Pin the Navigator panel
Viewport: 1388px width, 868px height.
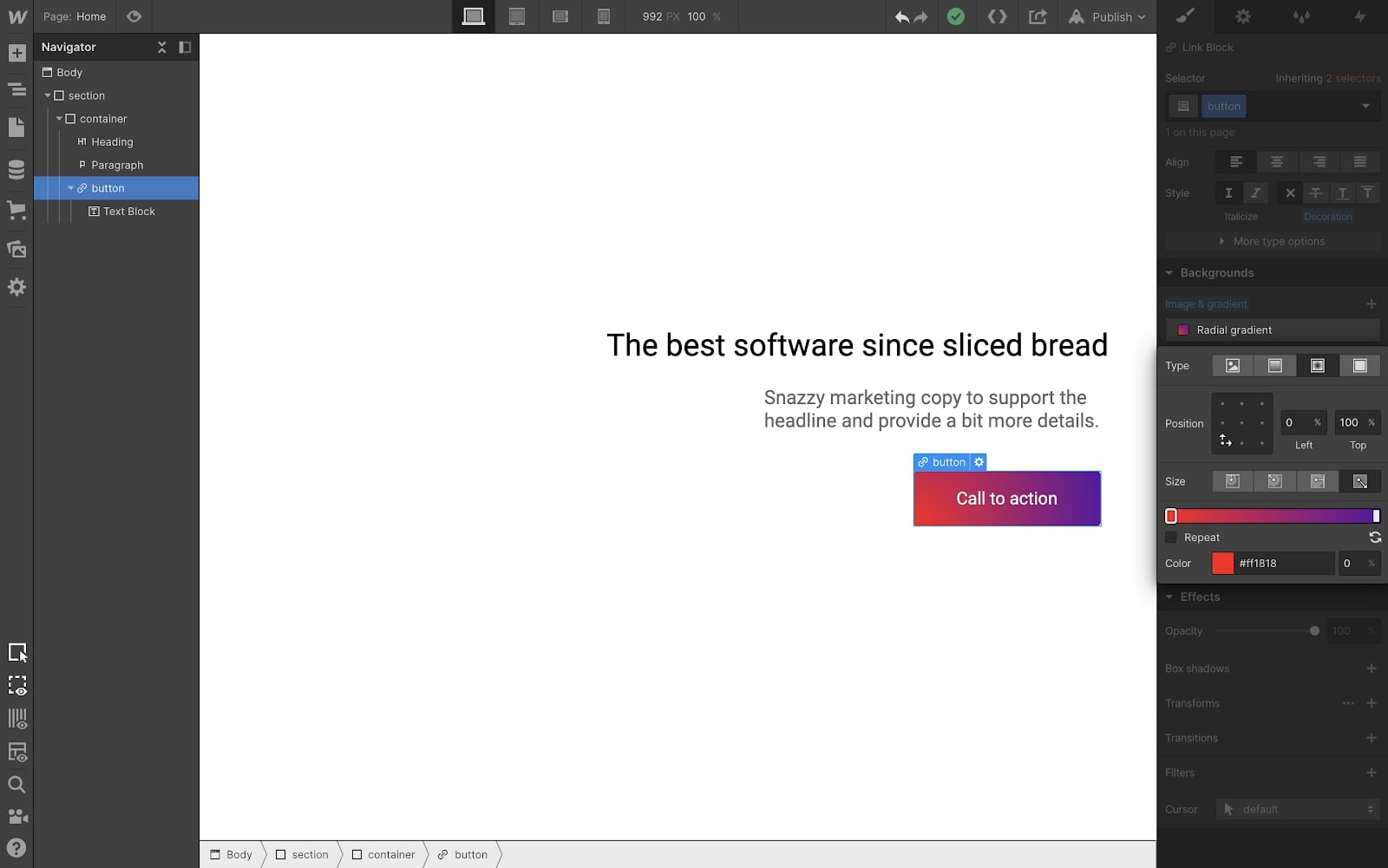(185, 47)
